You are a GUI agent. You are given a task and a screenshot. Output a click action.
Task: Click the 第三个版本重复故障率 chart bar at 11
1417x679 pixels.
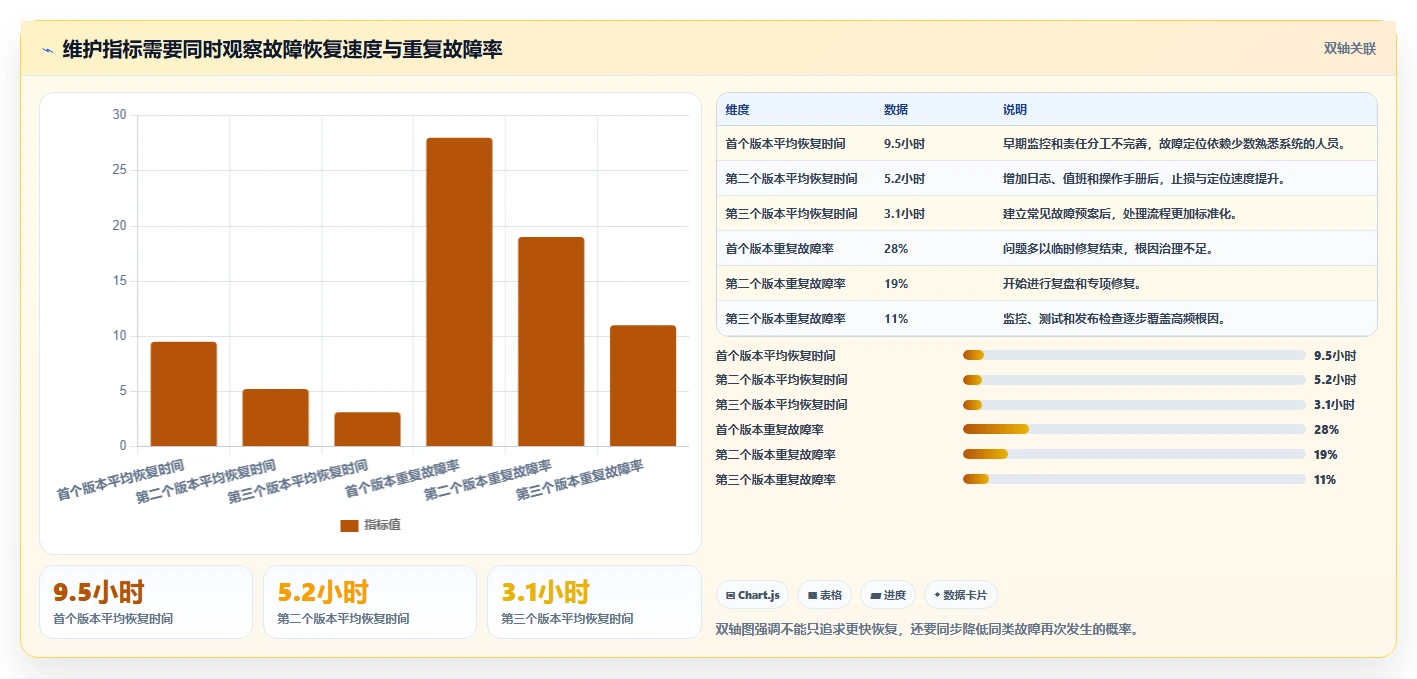643,386
